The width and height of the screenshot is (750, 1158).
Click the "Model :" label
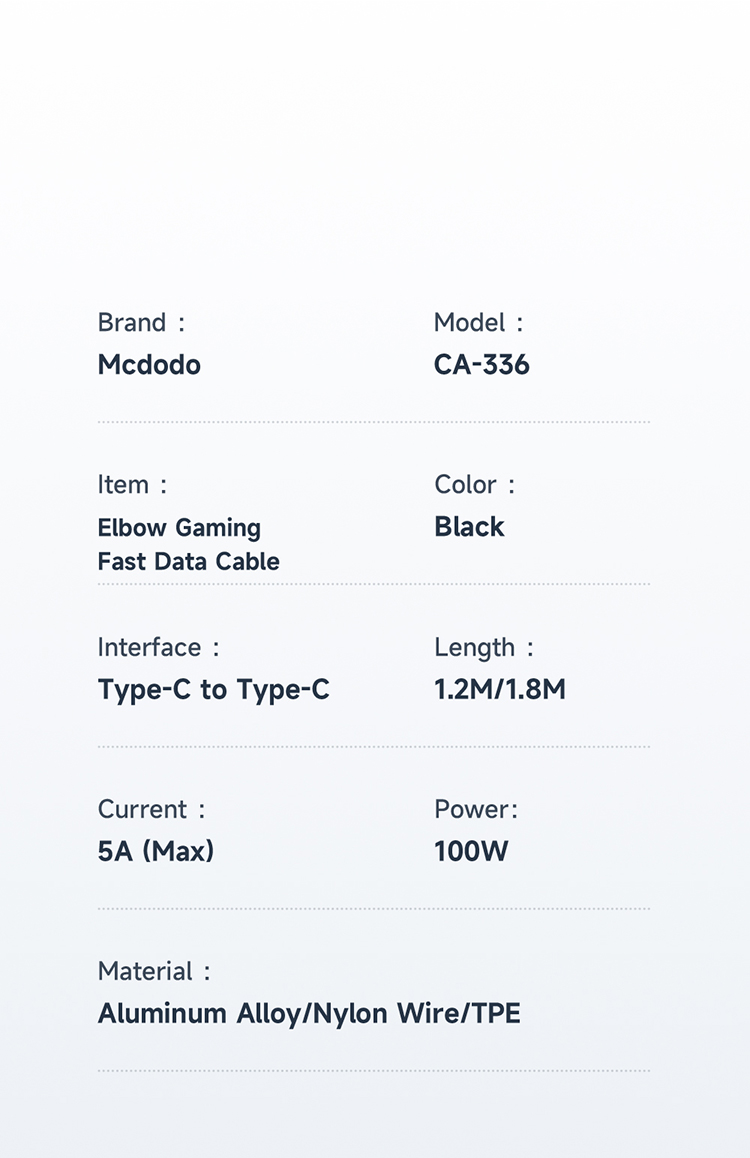point(478,323)
